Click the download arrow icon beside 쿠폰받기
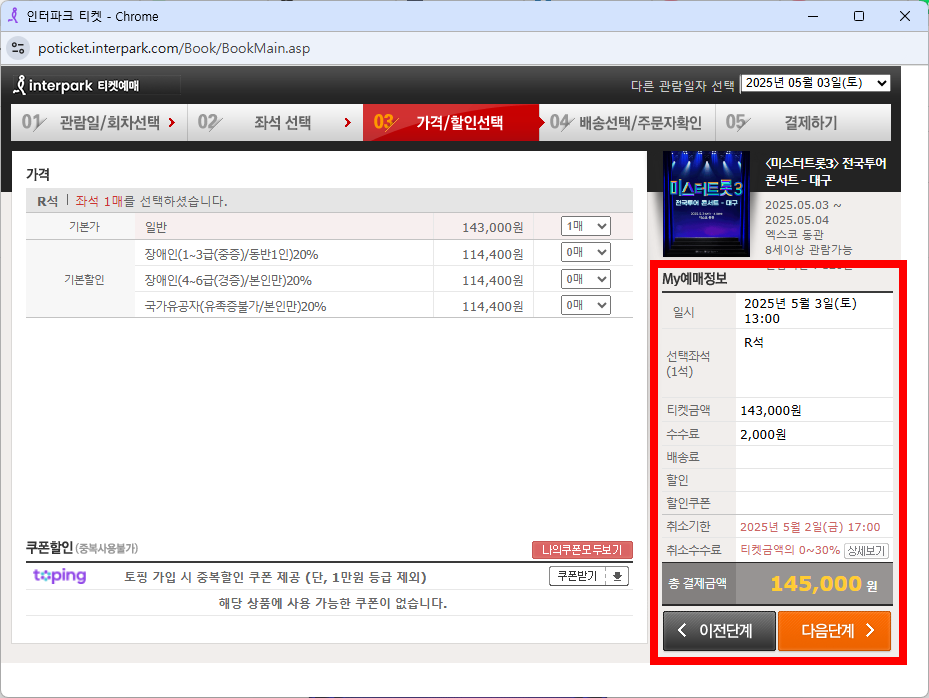 point(617,576)
